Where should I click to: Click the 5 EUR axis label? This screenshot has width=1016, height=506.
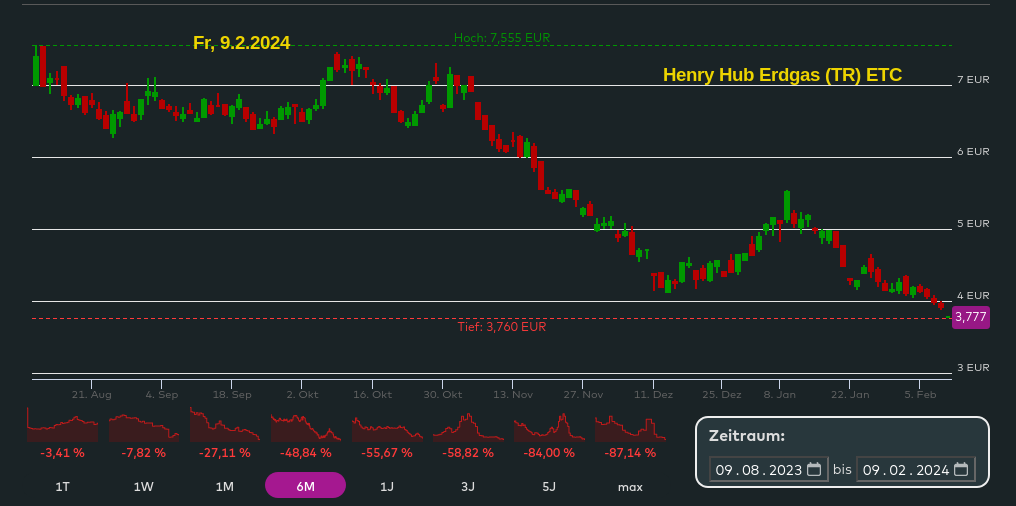click(x=973, y=224)
